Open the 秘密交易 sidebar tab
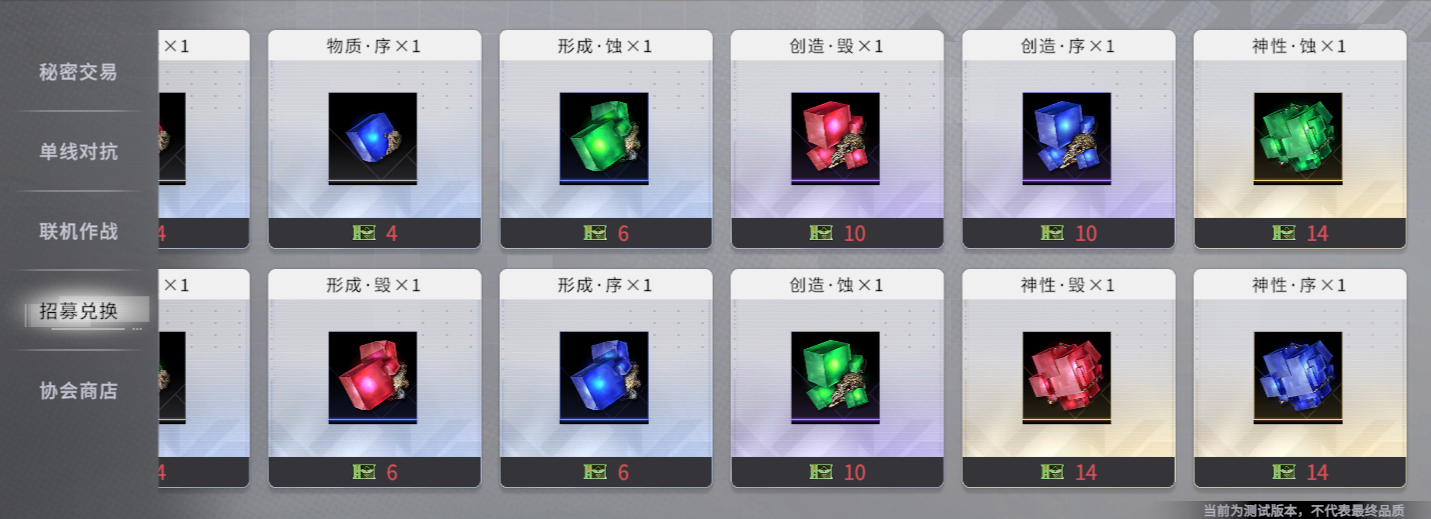 (78, 72)
